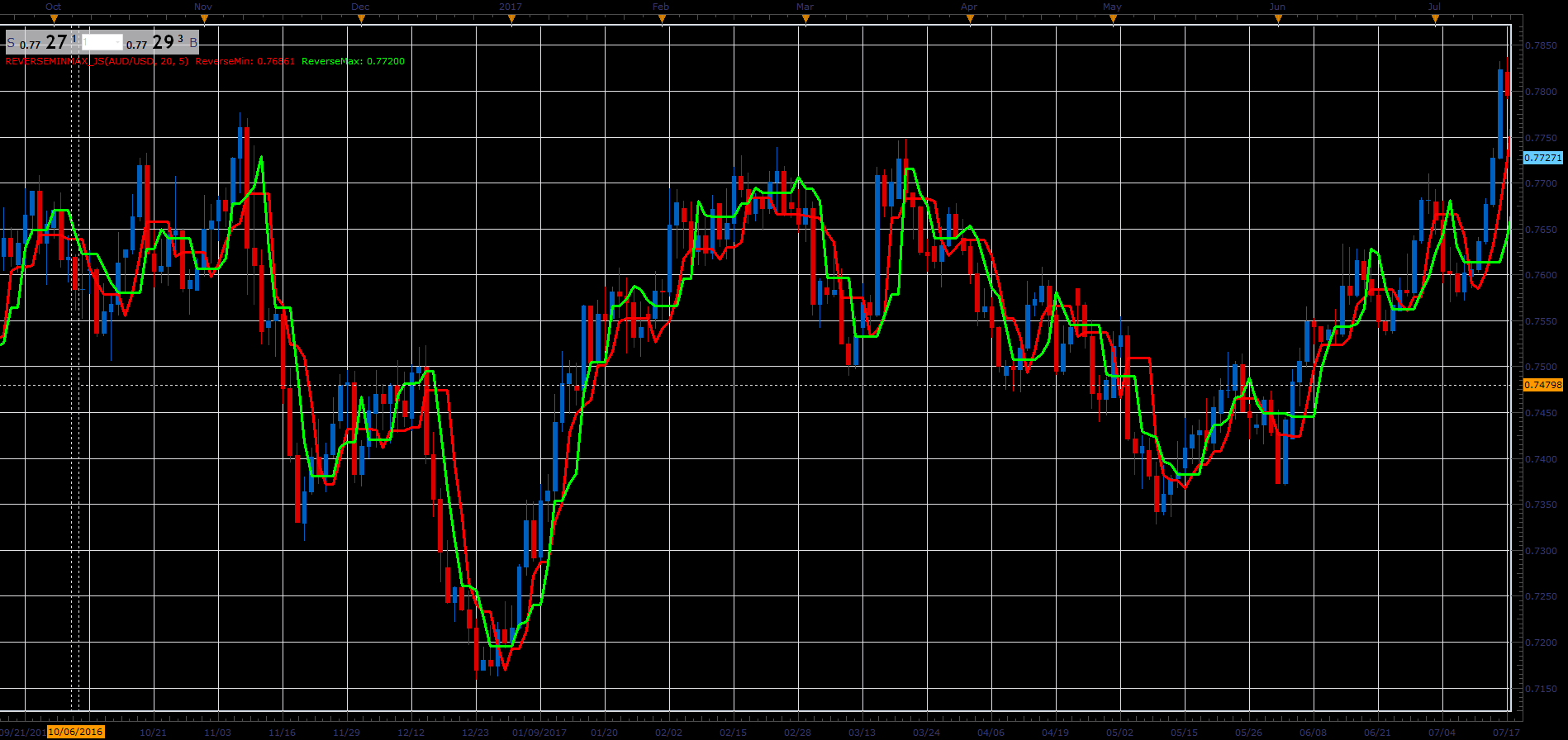The width and height of the screenshot is (1568, 740).
Task: Click the highlighted date tag 10/06/2016
Action: click(x=75, y=732)
